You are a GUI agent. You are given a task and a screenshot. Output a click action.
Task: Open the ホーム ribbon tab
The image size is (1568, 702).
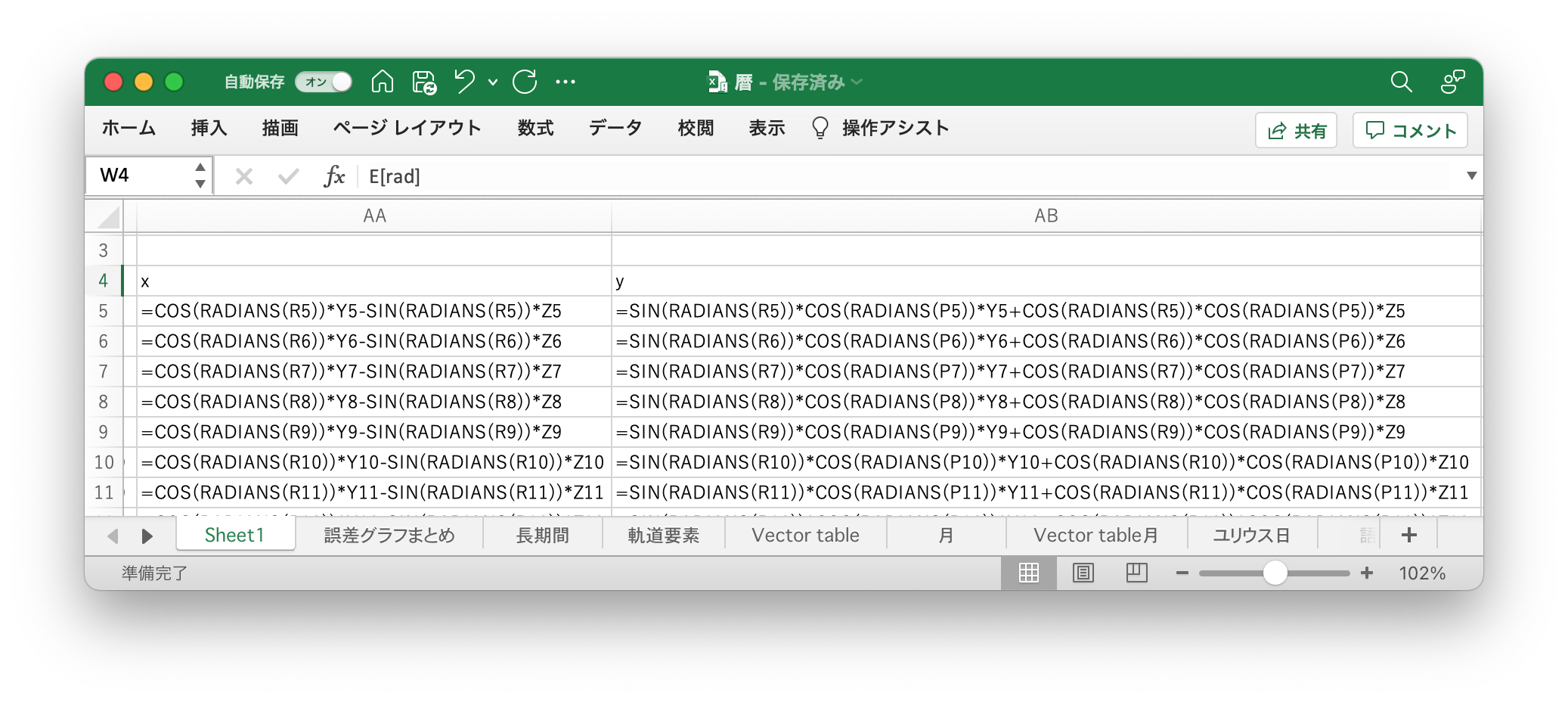(129, 128)
